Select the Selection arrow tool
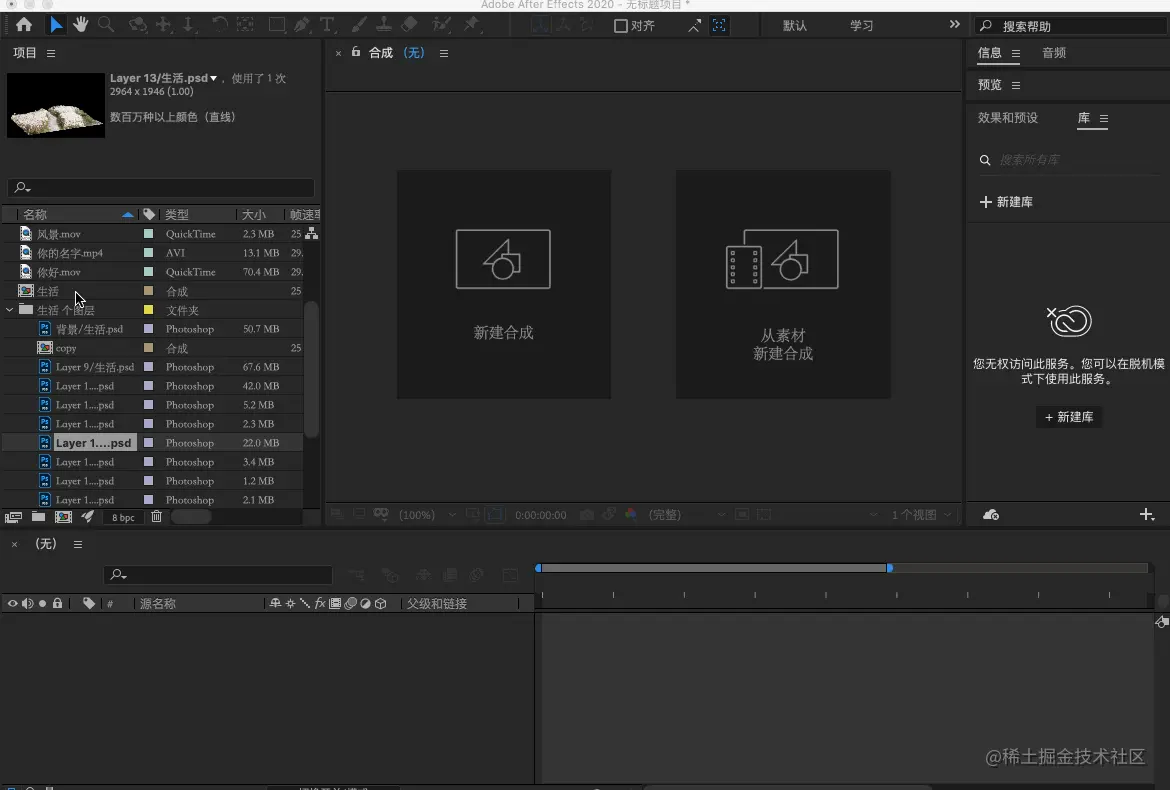The height and width of the screenshot is (790, 1170). pyautogui.click(x=56, y=25)
